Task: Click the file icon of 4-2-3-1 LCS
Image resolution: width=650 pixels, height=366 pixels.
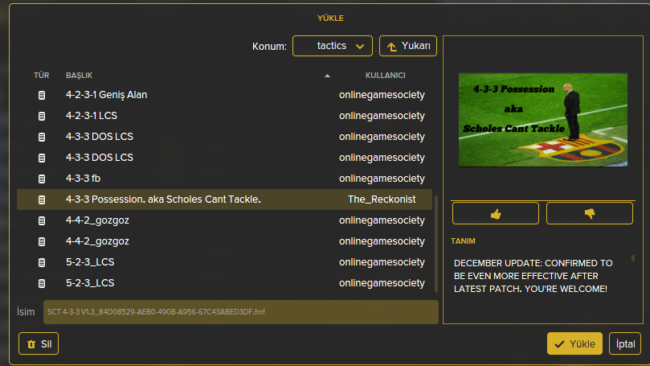Action: [x=41, y=116]
